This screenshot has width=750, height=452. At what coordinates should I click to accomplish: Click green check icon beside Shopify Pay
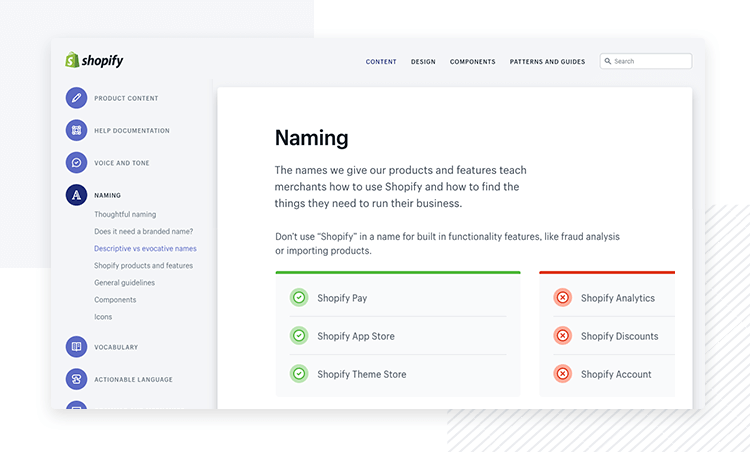299,298
